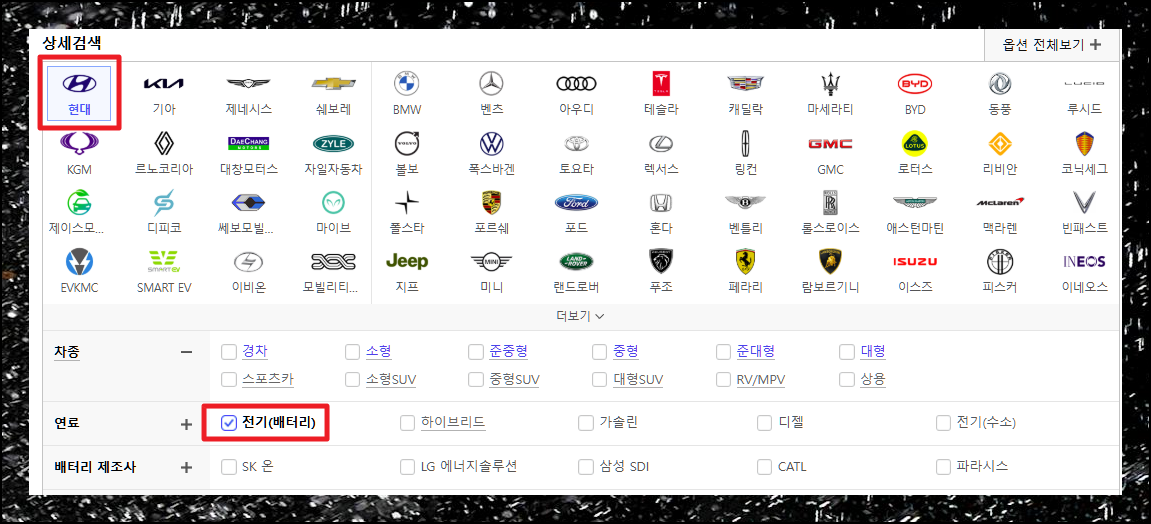This screenshot has height=524, width=1151.
Task: Select the Lucid (루시드) brand
Action: point(1084,83)
